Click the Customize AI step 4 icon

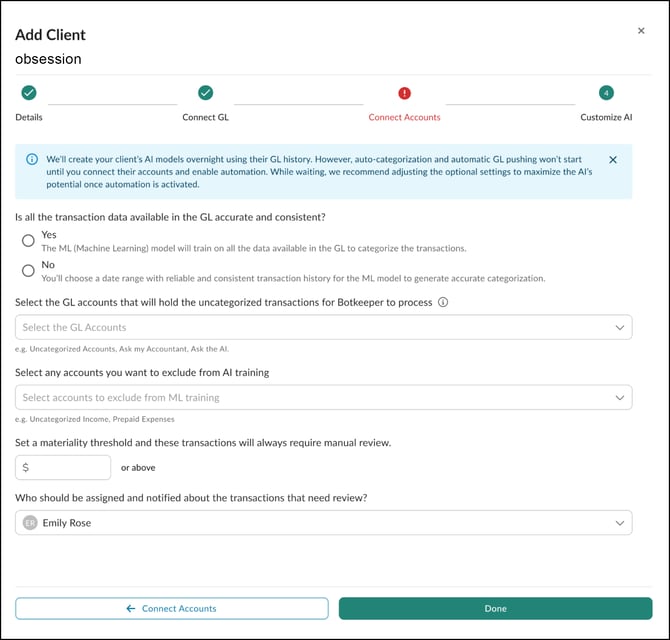[x=606, y=93]
